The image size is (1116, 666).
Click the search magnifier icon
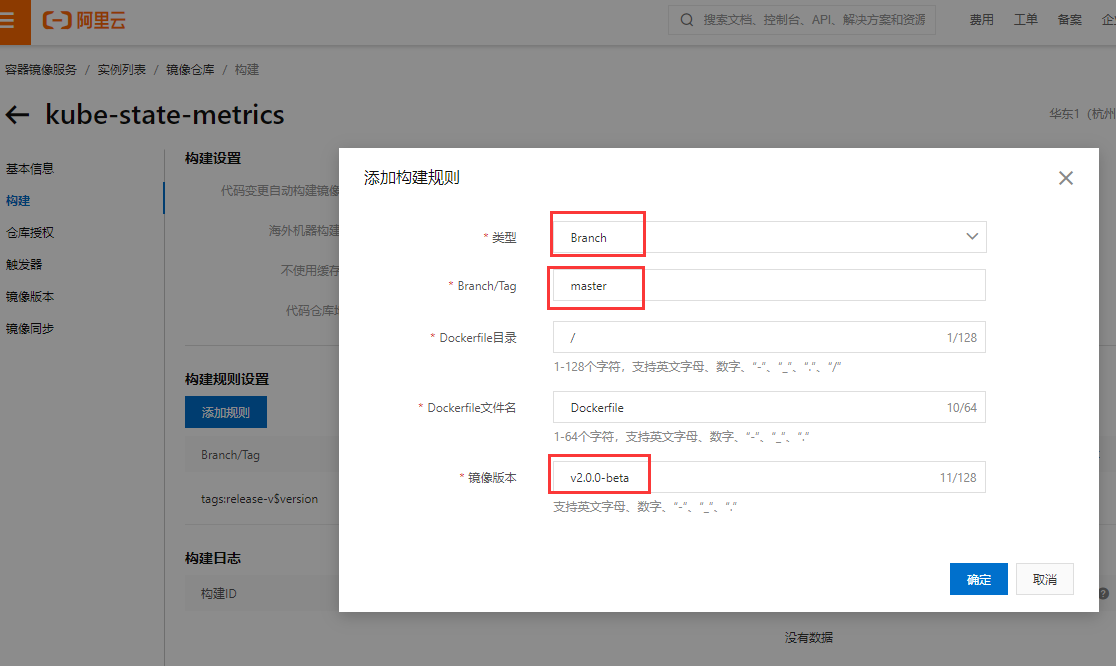686,19
